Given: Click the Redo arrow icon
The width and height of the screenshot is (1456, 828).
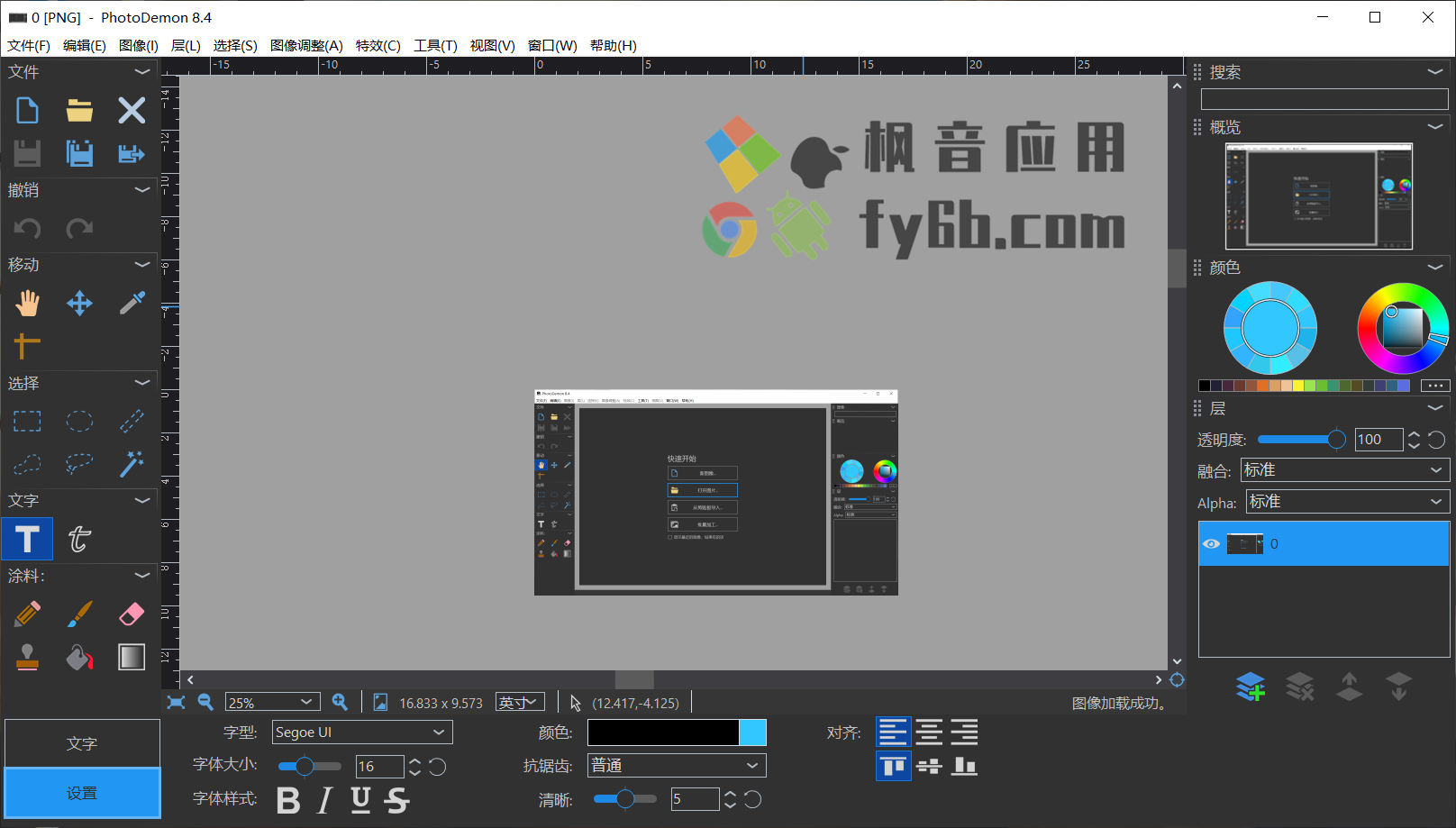Looking at the screenshot, I should click(x=79, y=229).
